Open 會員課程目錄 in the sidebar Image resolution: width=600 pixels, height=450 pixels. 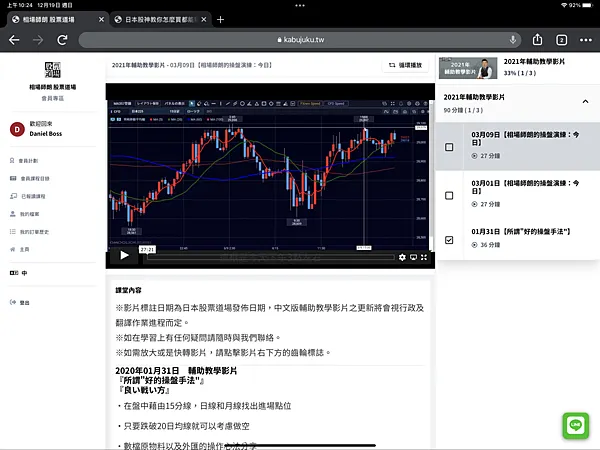pos(29,178)
